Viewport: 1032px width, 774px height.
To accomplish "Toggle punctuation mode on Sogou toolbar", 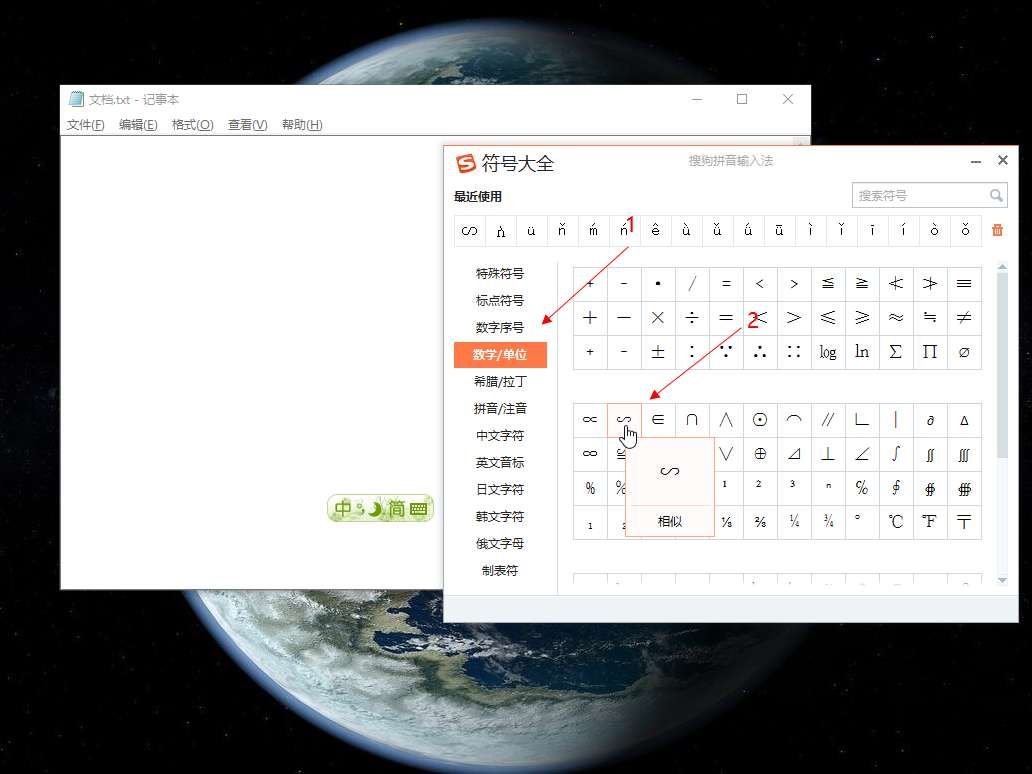I will click(x=360, y=508).
